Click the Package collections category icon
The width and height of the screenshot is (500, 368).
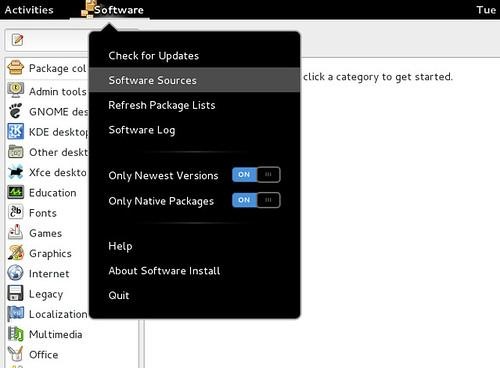15,68
